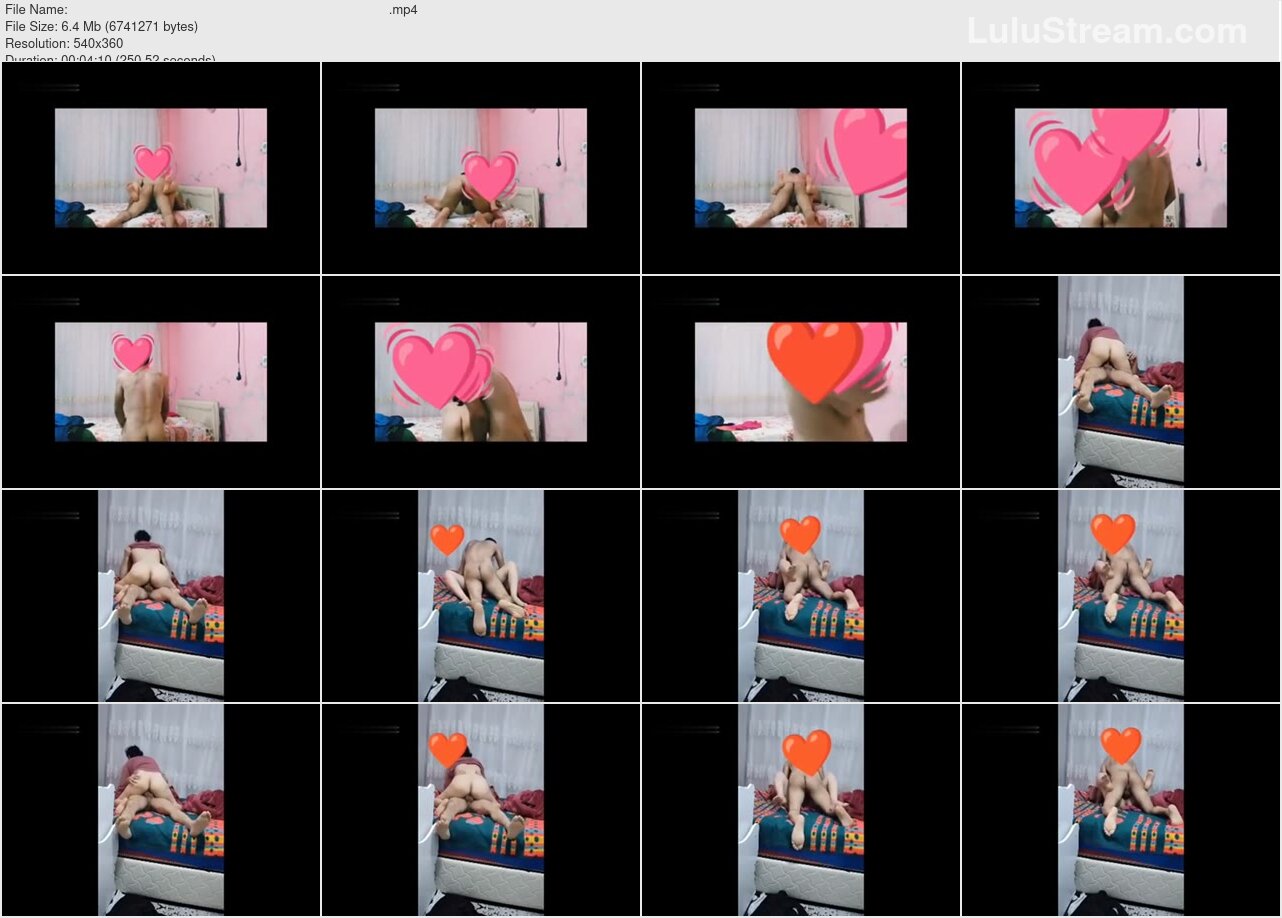Viewport: 1282px width, 918px height.
Task: Click the File Name label
Action: click(x=36, y=10)
